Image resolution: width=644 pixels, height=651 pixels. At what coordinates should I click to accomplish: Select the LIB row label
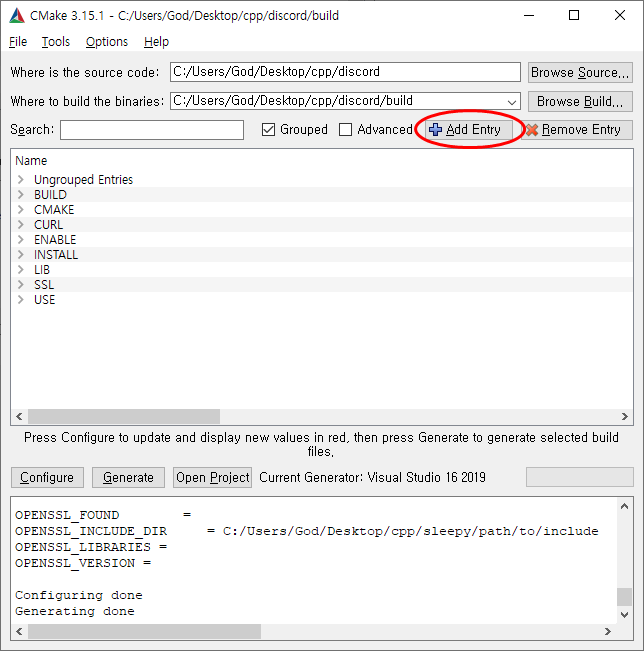click(x=42, y=269)
